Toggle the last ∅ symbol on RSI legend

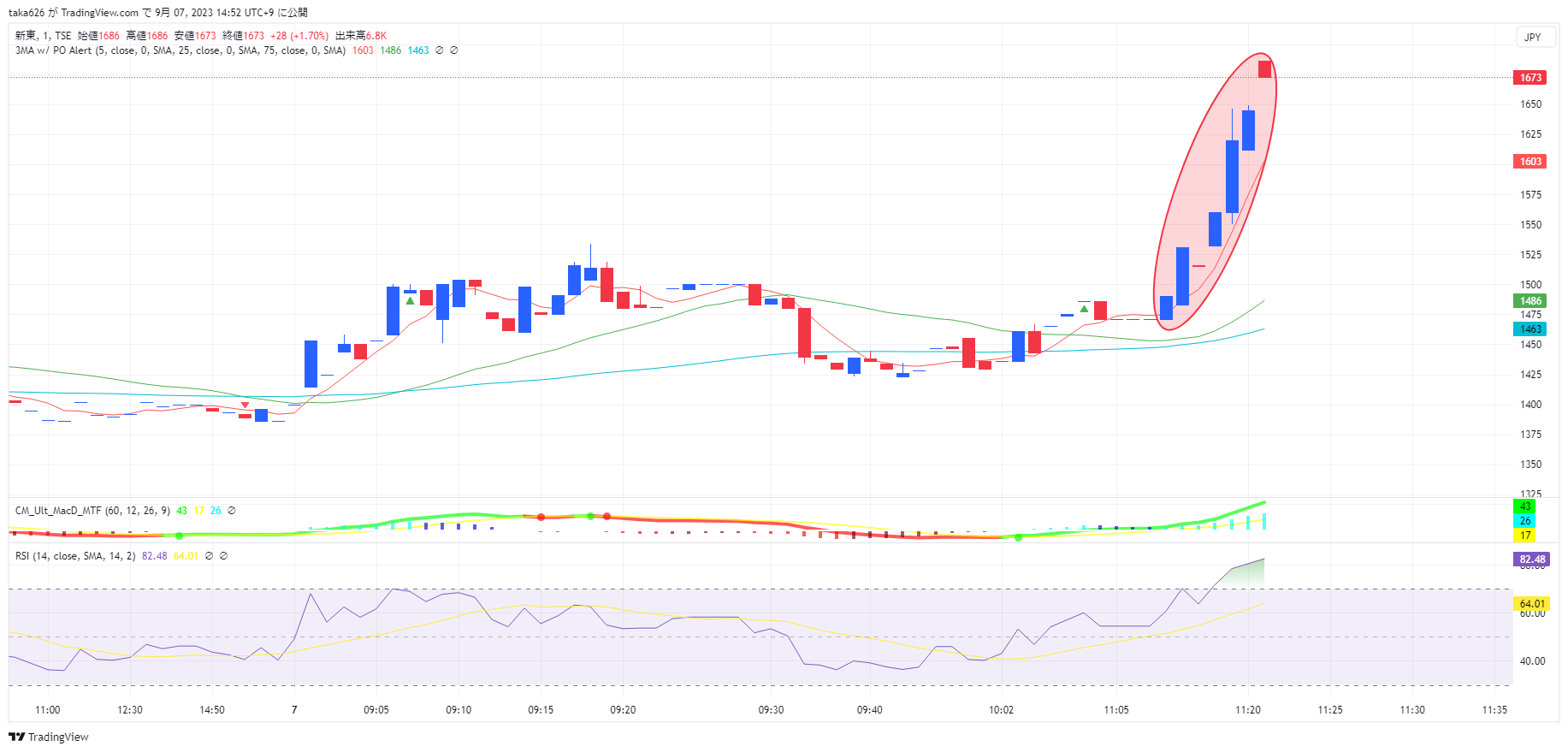point(223,556)
